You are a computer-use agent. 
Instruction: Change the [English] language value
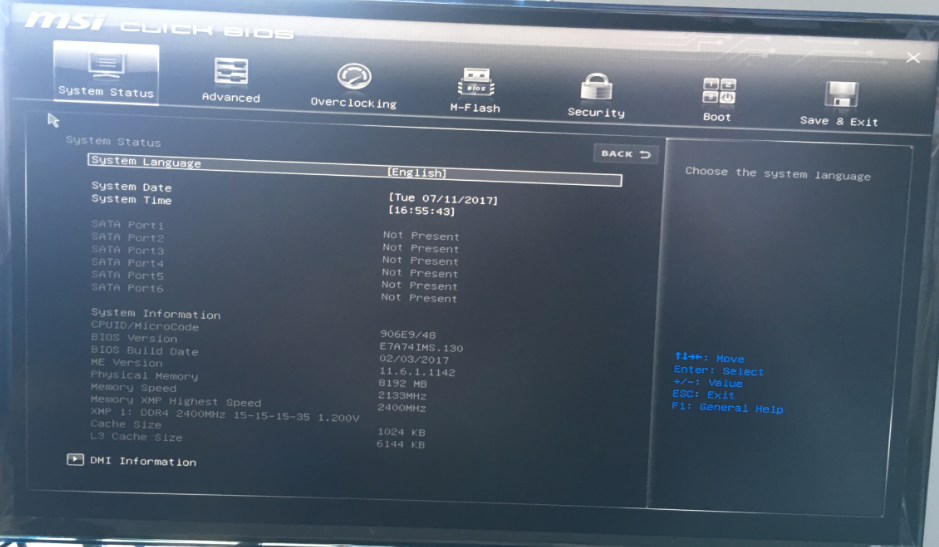tap(417, 173)
